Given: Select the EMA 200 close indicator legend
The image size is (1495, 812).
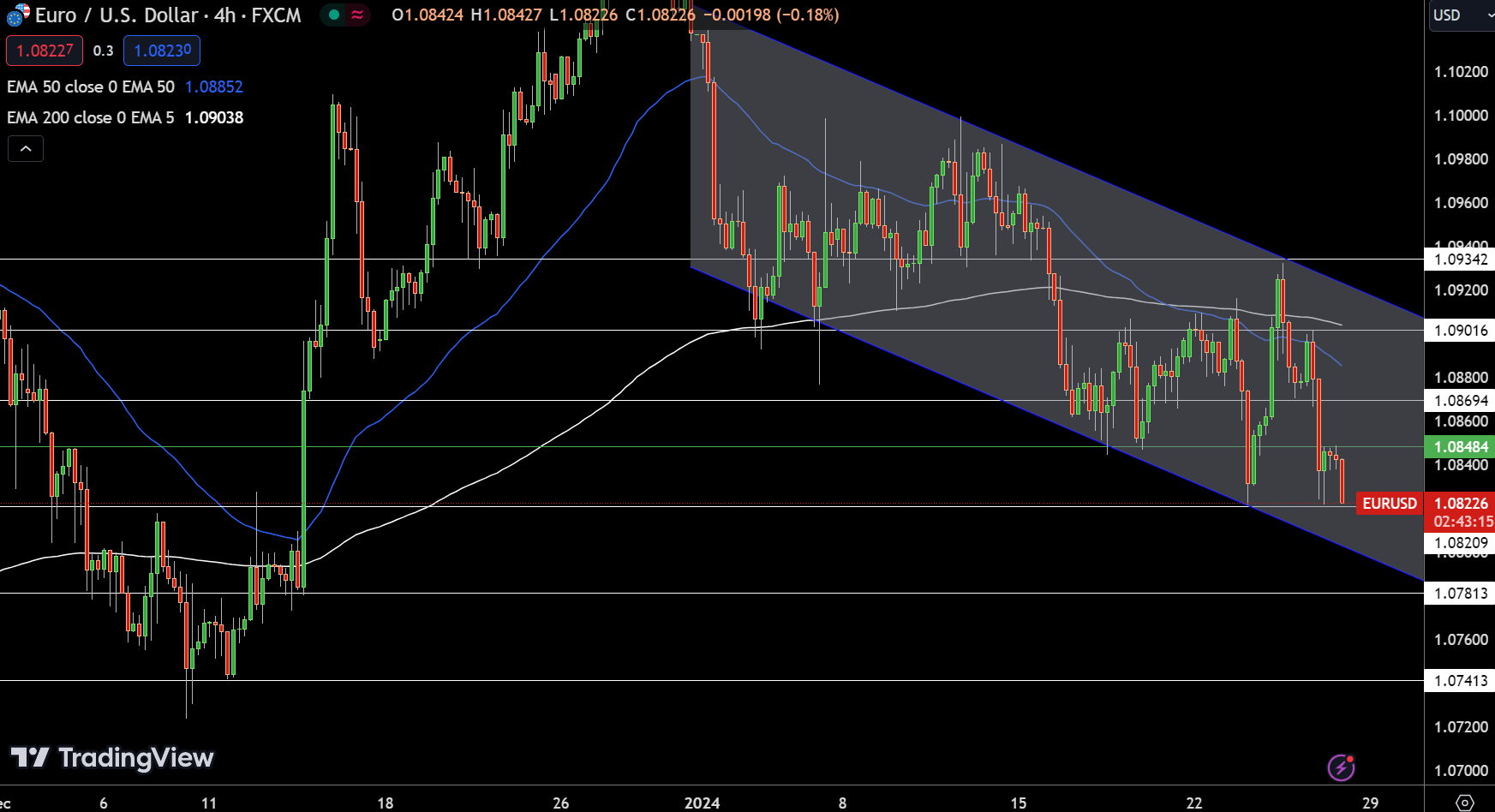Looking at the screenshot, I should (91, 117).
